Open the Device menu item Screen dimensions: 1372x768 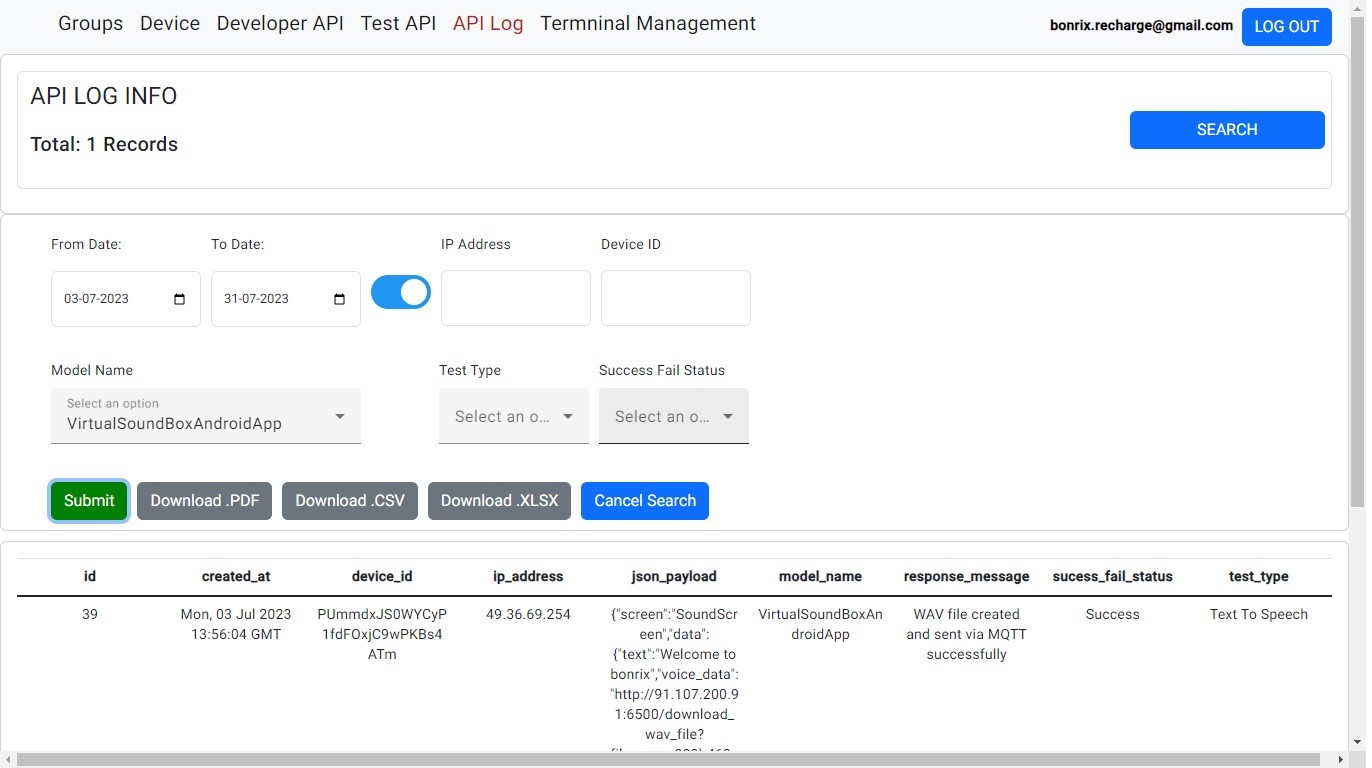(x=170, y=23)
